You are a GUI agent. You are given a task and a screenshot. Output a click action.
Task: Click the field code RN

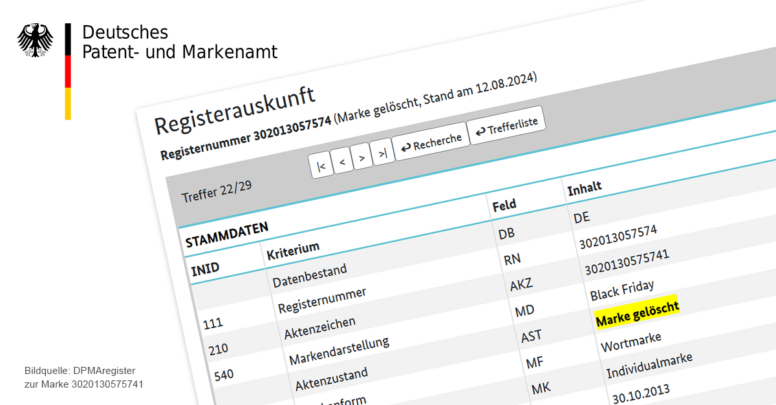click(512, 259)
